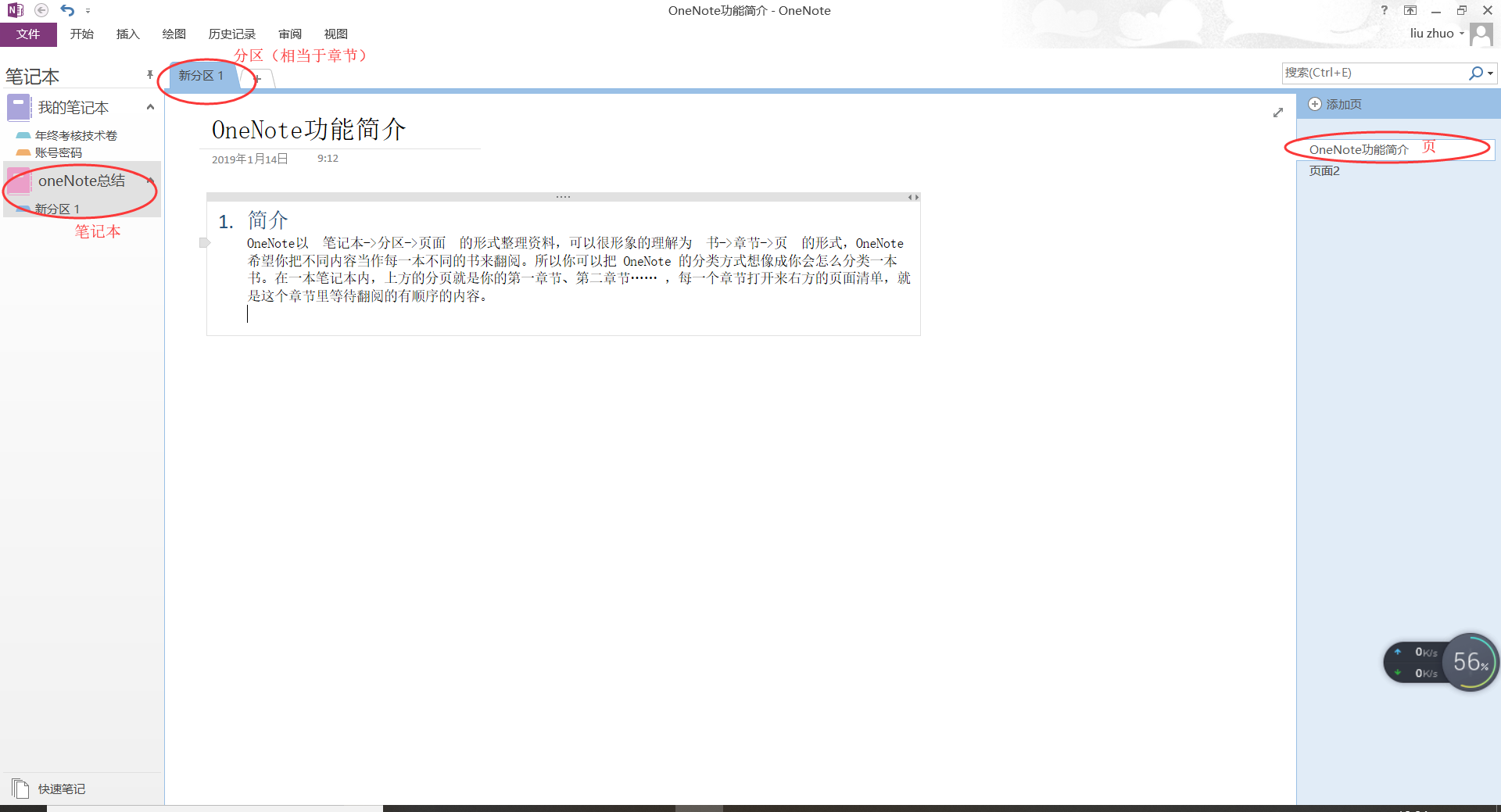The width and height of the screenshot is (1501, 812).
Task: Click the 添加页 button
Action: [1342, 104]
